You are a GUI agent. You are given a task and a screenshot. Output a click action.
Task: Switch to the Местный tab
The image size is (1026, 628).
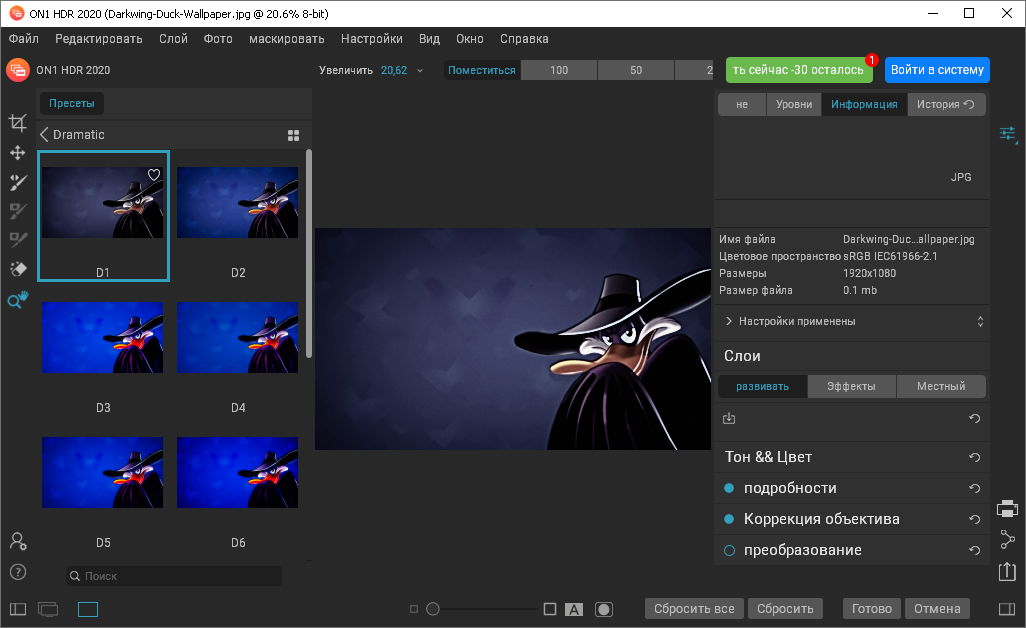coord(941,387)
